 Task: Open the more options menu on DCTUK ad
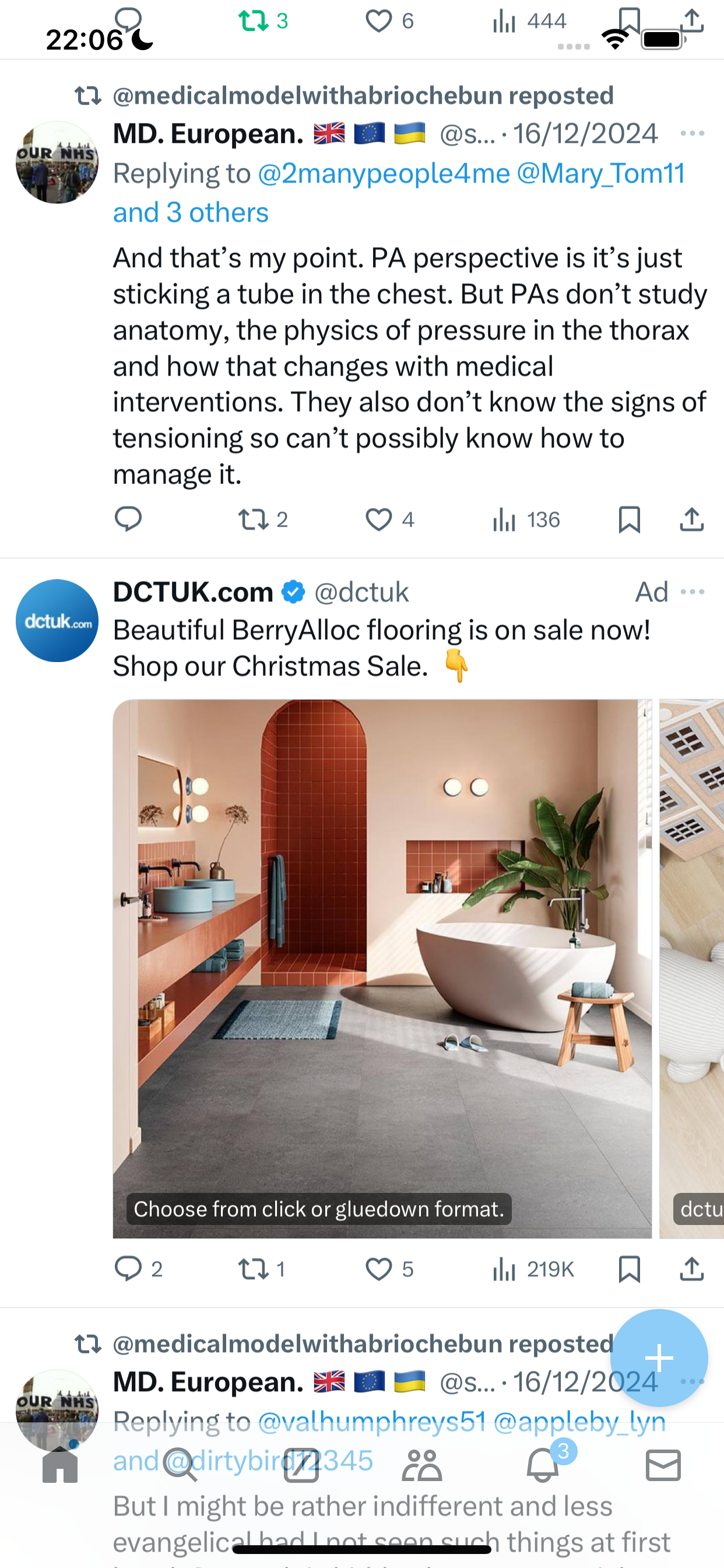(x=693, y=591)
